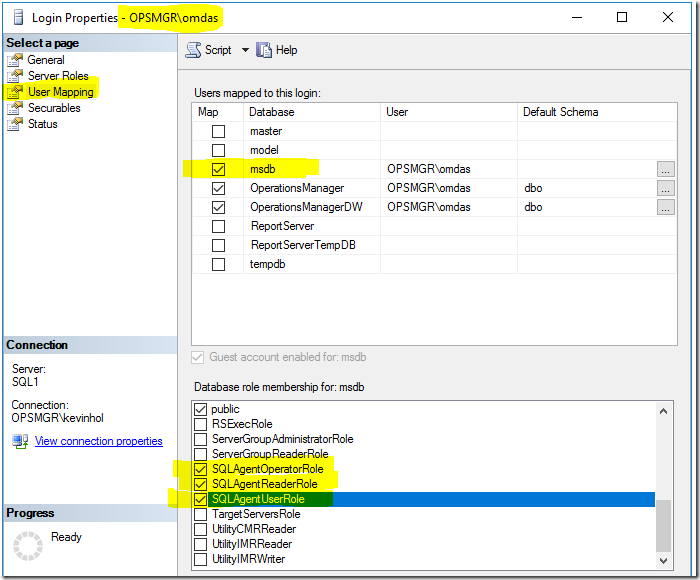Click the msdb row ellipsis schema button
700x580 pixels.
click(x=666, y=169)
